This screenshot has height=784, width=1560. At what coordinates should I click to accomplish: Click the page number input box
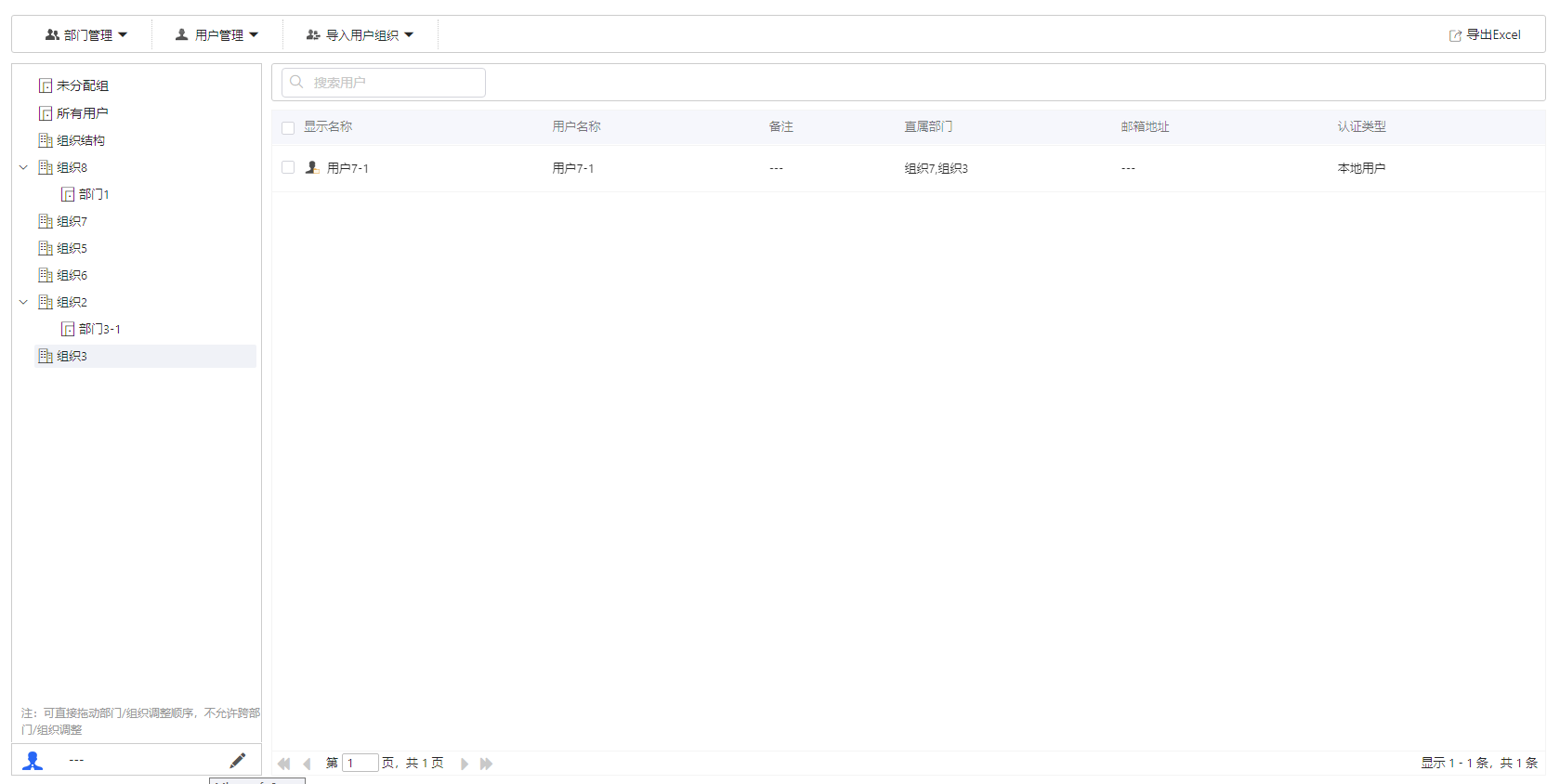(x=361, y=763)
